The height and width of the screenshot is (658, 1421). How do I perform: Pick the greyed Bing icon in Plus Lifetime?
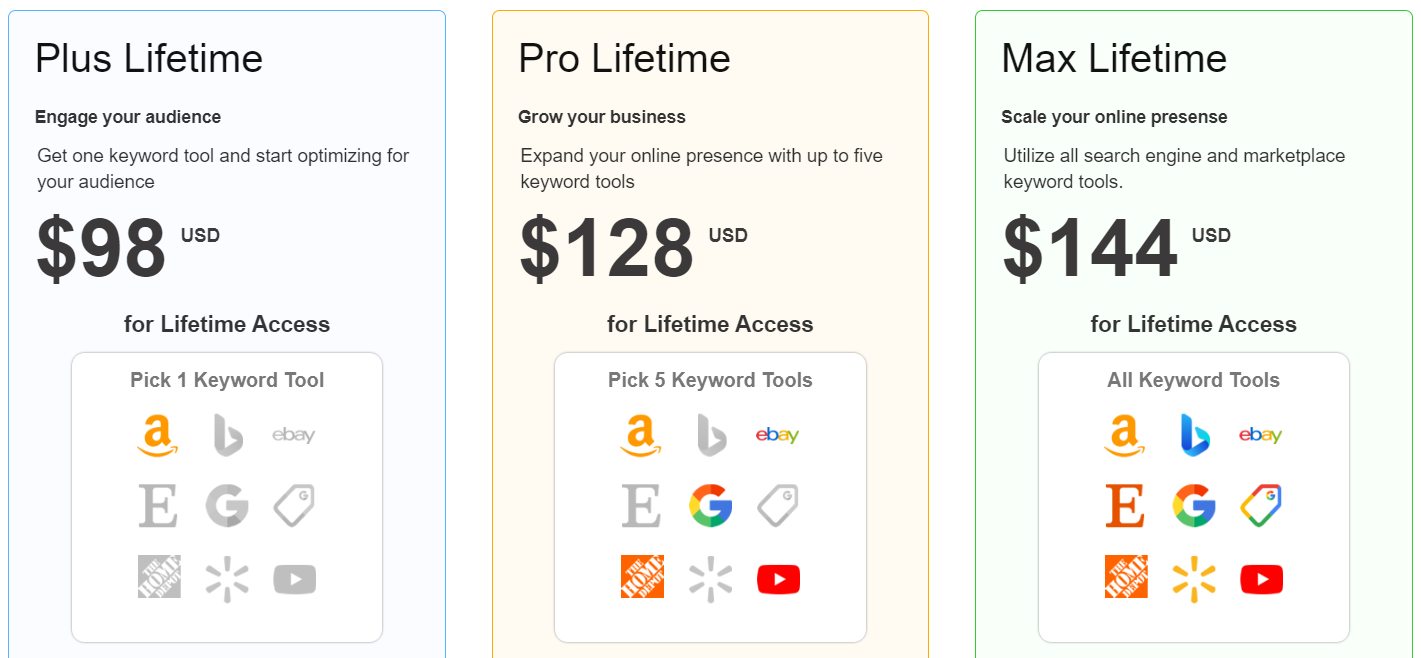227,435
